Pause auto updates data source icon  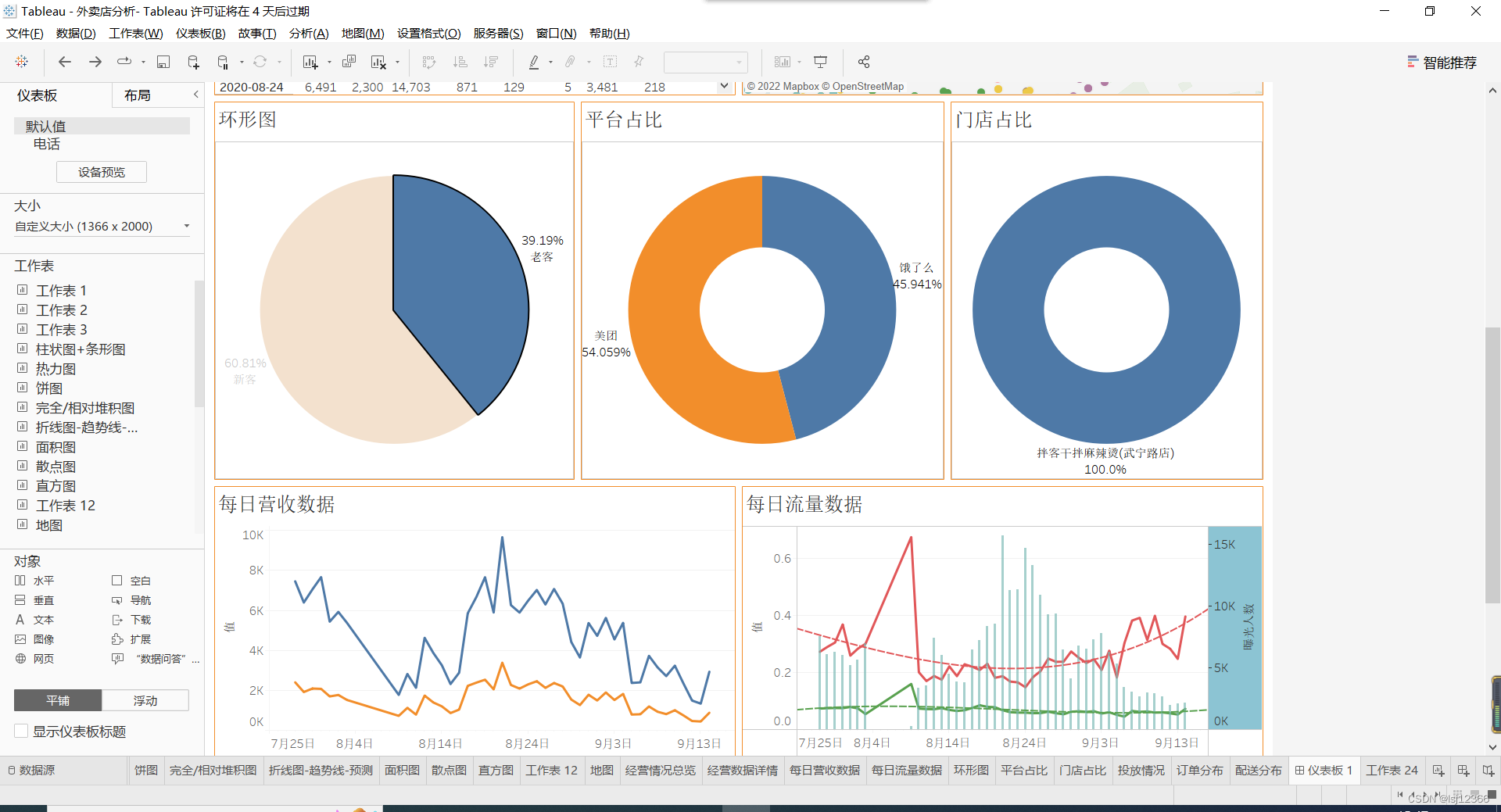pyautogui.click(x=223, y=62)
